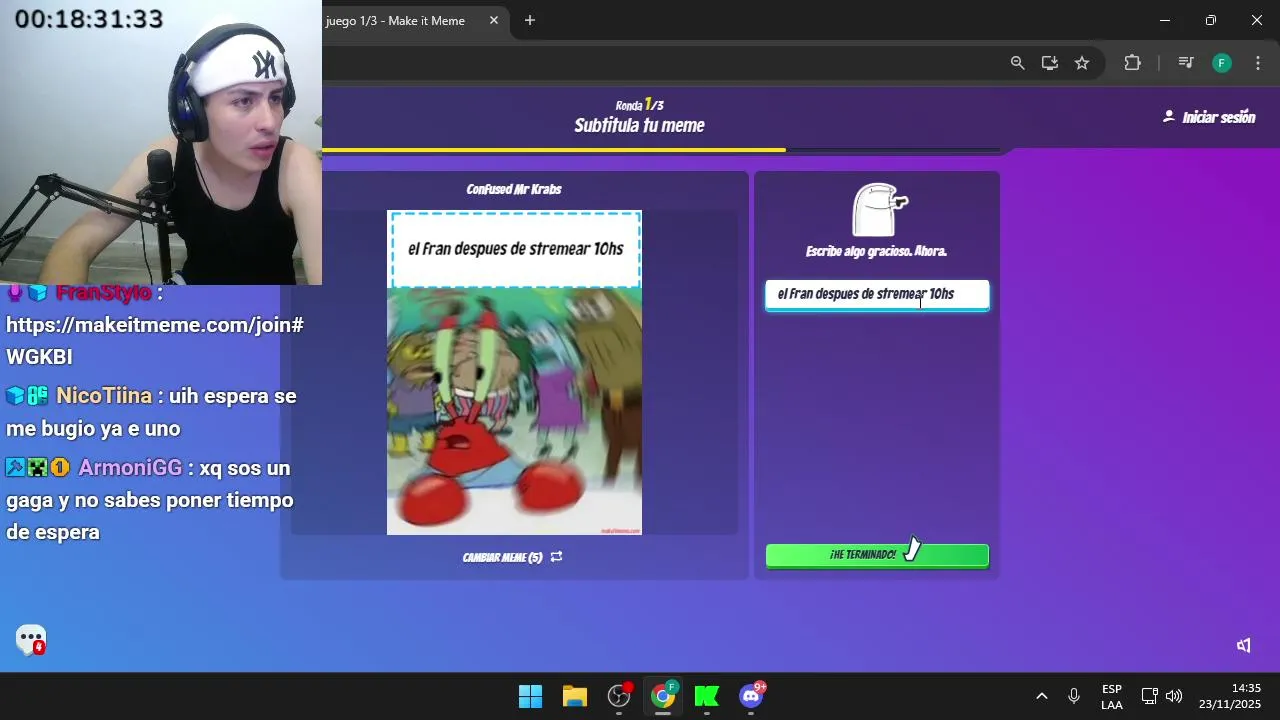Click the Escribe algo gracioso. Ahora. text
Screen dimensions: 1280x720
(x=876, y=251)
